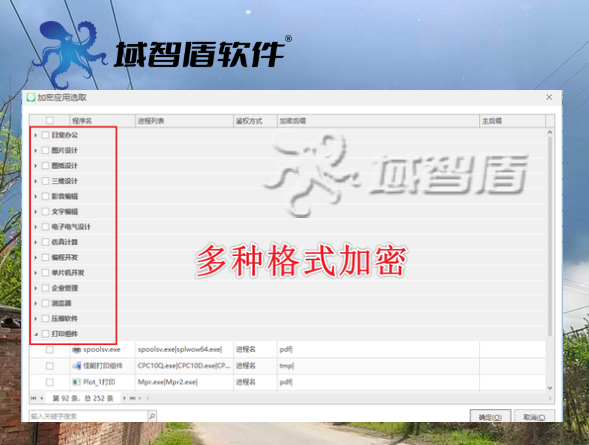Viewport: 589px width, 445px height.
Task: Check the 压缩软件 category checkbox
Action: coord(45,318)
